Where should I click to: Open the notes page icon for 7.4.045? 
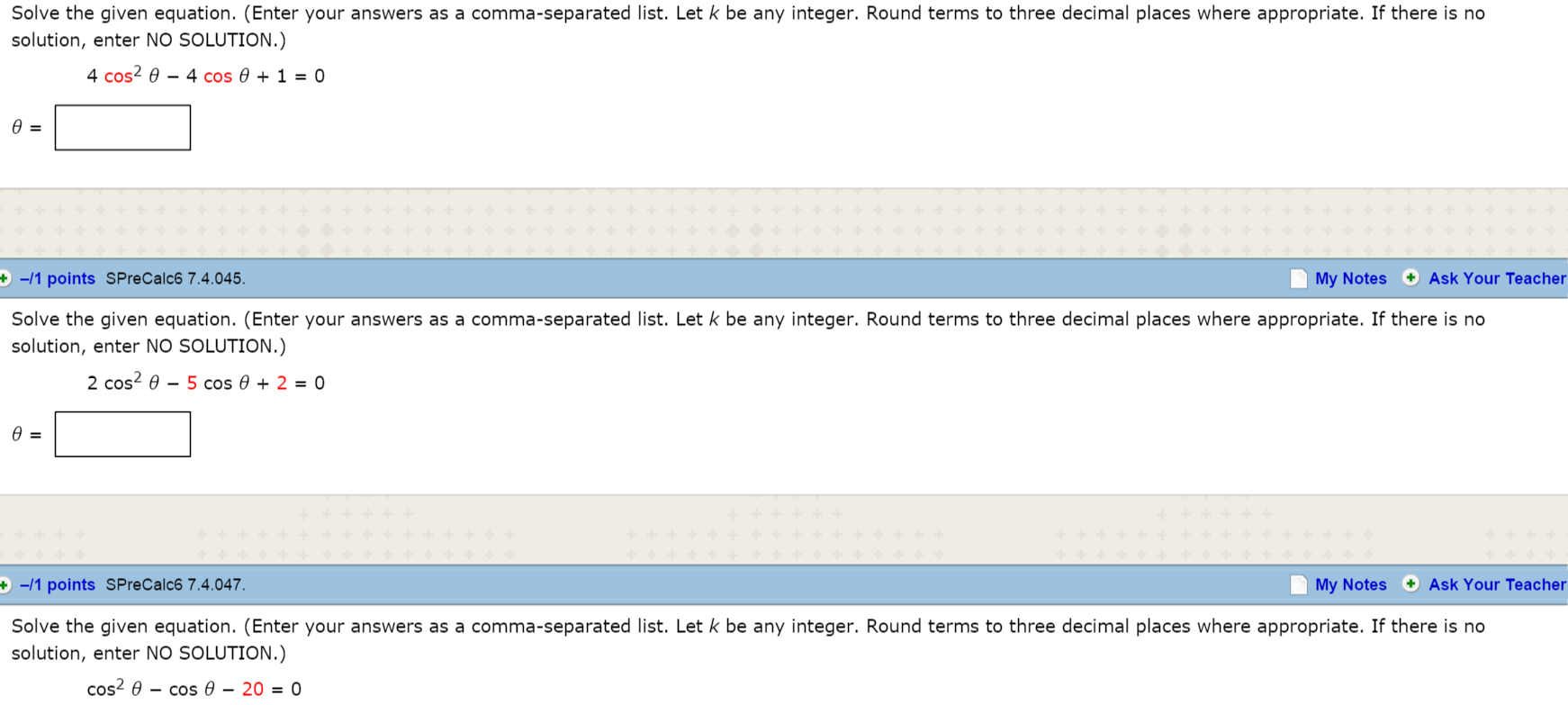[1298, 278]
